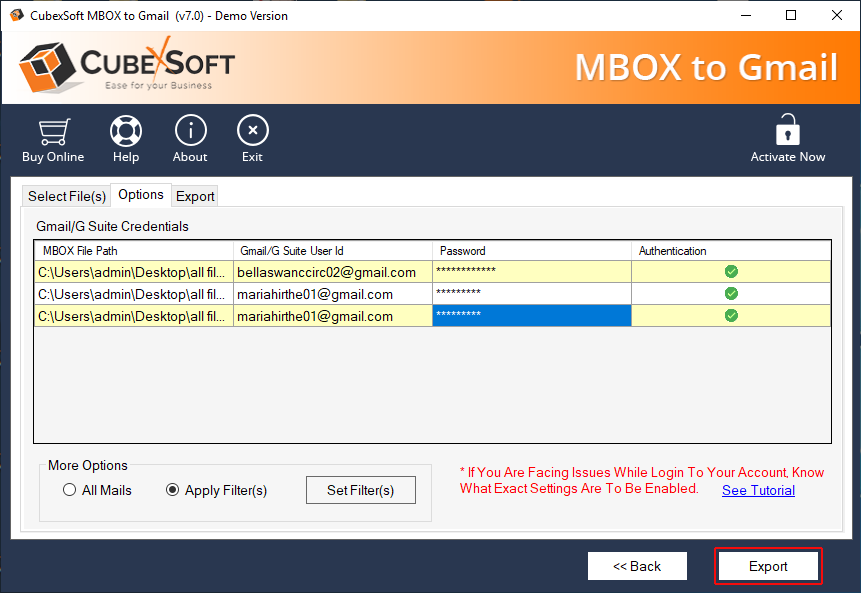Image resolution: width=861 pixels, height=593 pixels.
Task: Switch to the Select File(s) tab
Action: tap(67, 196)
